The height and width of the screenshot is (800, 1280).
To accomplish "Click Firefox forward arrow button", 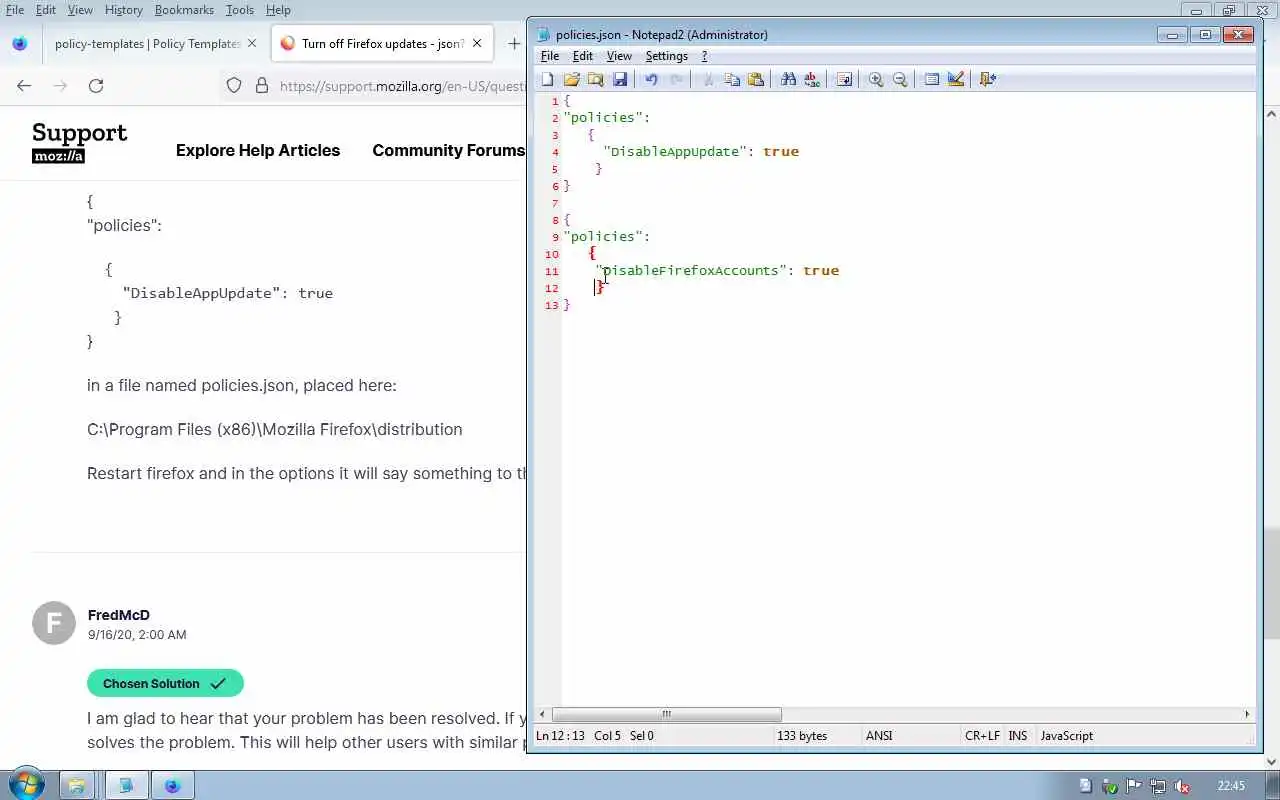I will point(60,86).
